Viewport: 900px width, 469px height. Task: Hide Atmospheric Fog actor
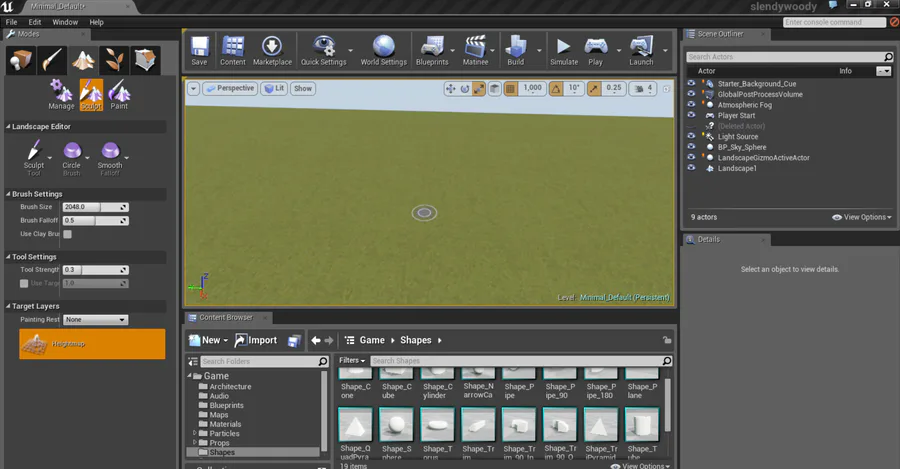[691, 104]
